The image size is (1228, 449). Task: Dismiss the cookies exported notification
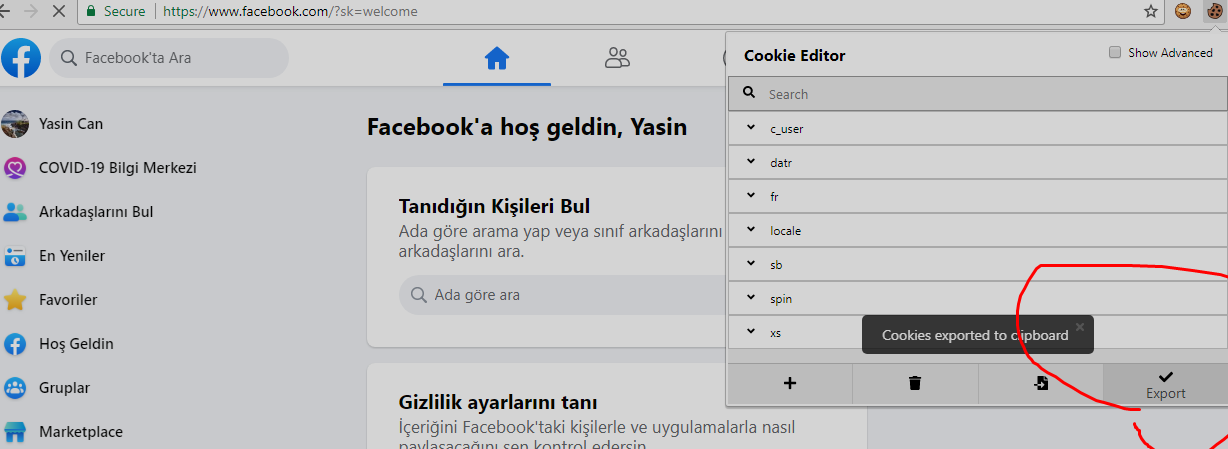pyautogui.click(x=1080, y=327)
